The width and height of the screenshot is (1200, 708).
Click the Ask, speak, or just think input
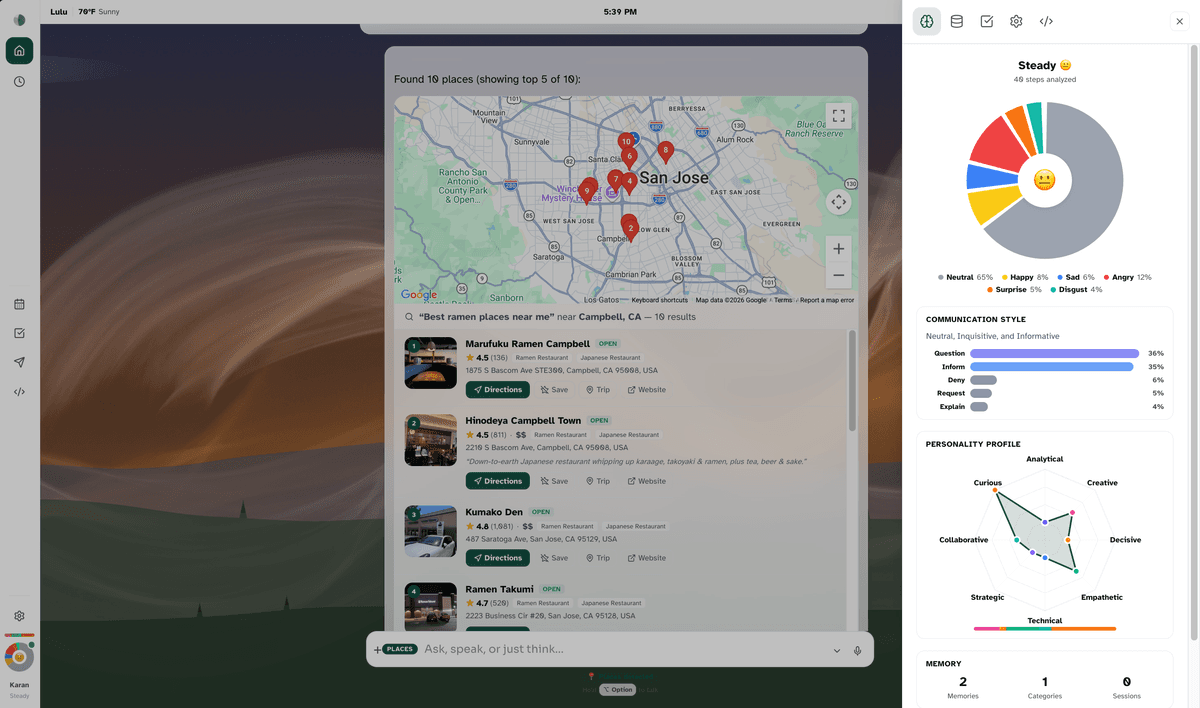620,649
